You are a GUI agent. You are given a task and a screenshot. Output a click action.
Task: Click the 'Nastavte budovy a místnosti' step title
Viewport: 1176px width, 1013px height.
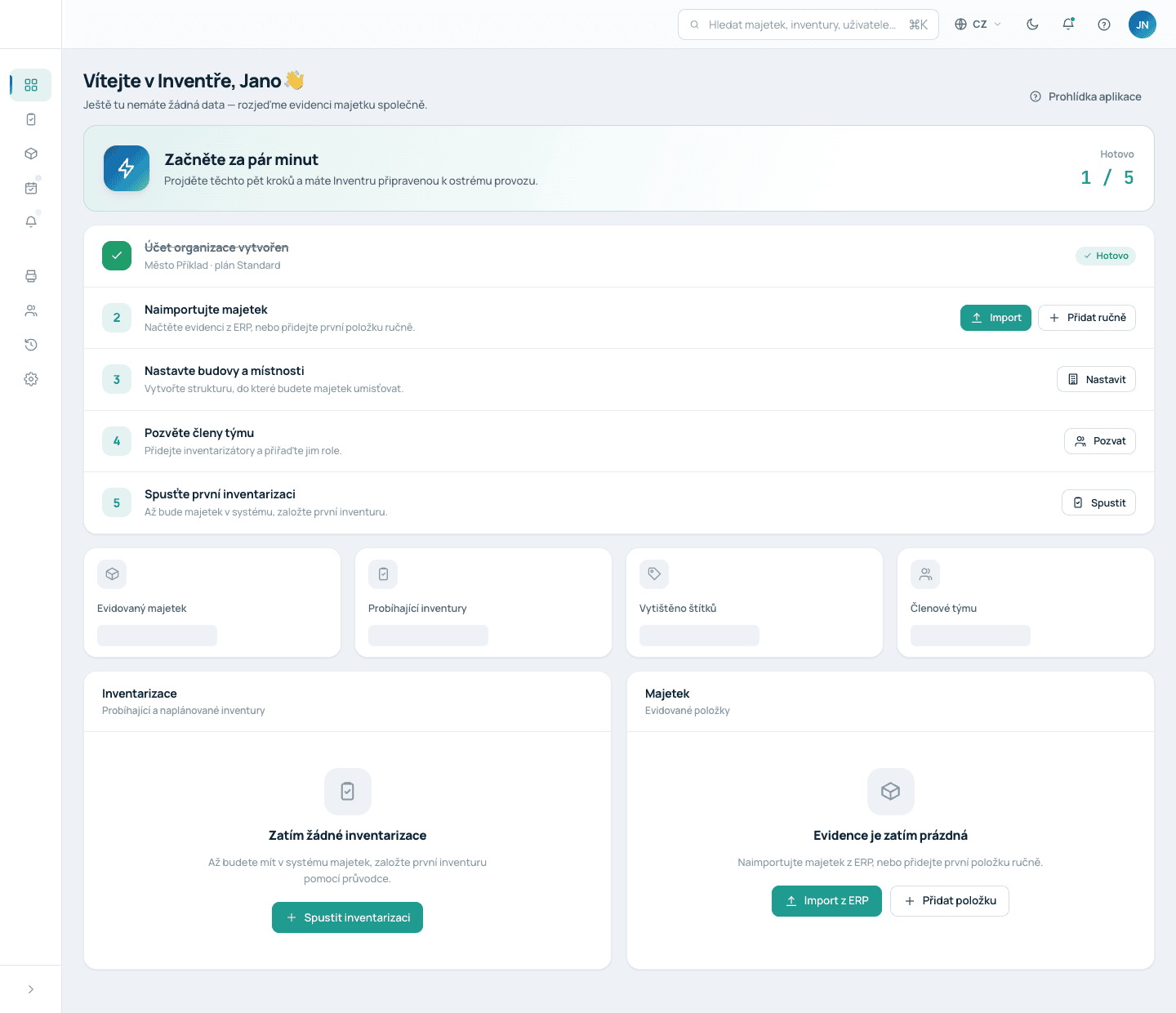(x=225, y=371)
